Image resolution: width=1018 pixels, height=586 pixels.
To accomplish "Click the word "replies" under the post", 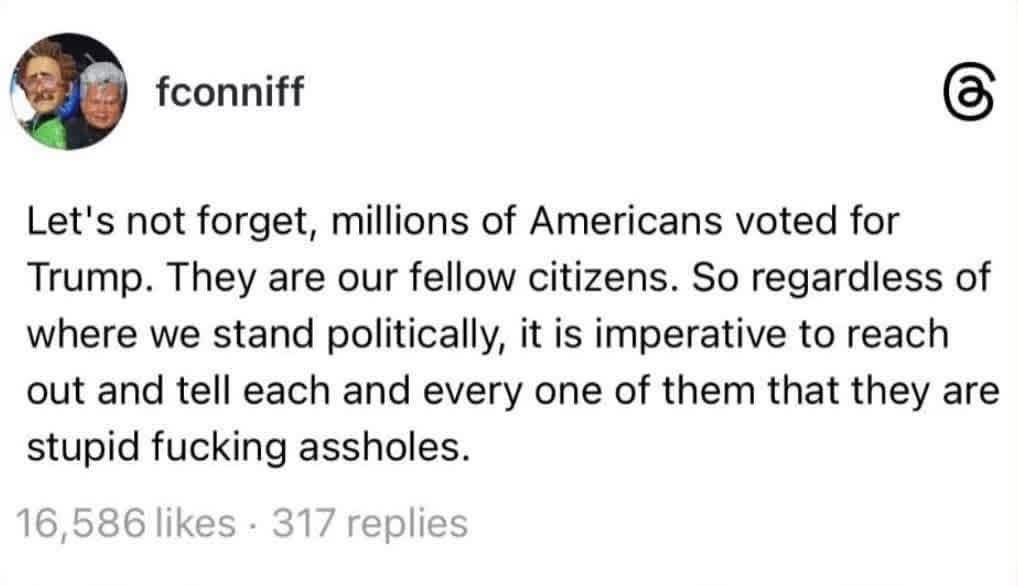I will point(407,524).
